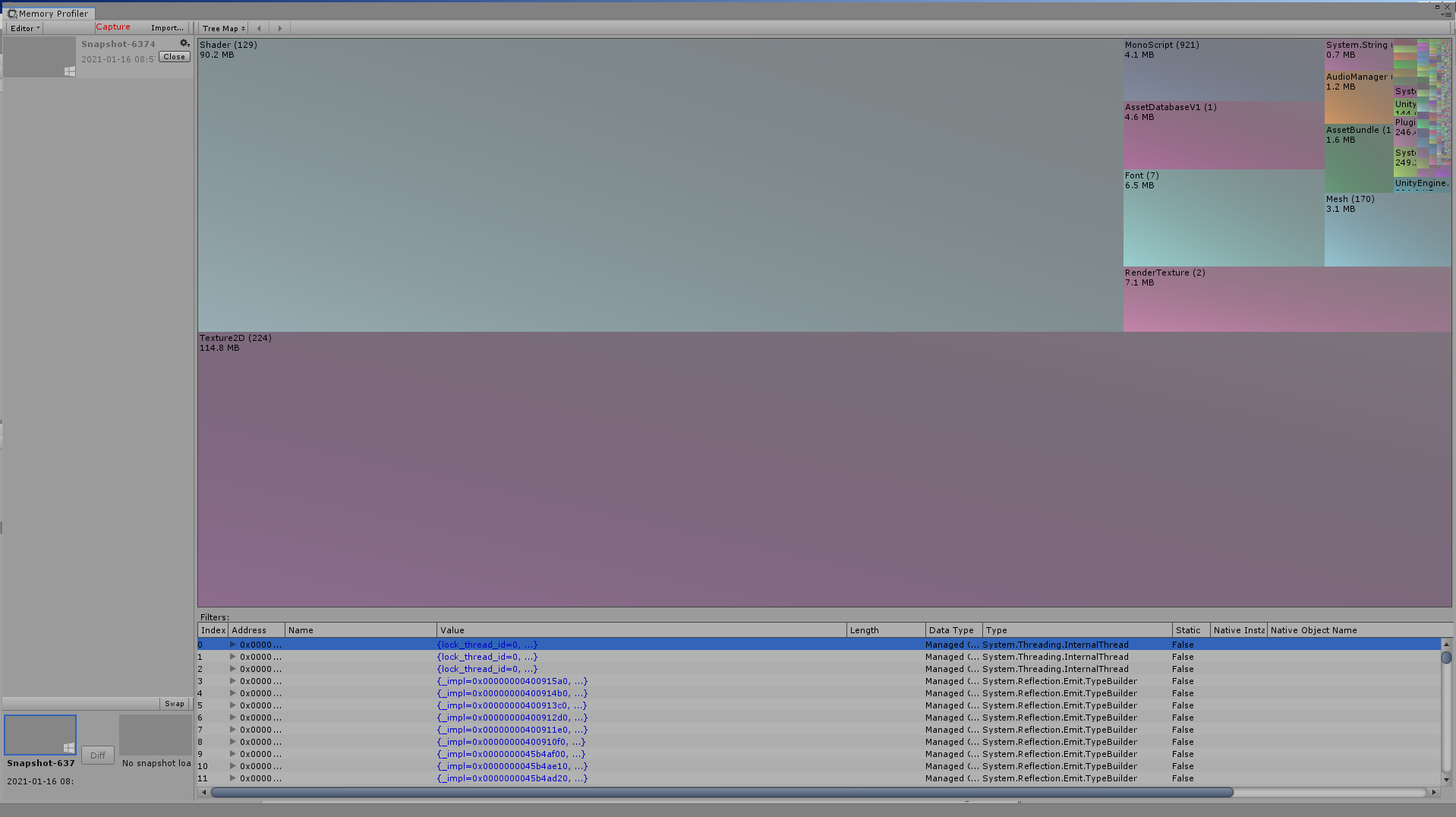1456x817 pixels.
Task: Select the AssetBundle tree map block
Action: click(1359, 158)
